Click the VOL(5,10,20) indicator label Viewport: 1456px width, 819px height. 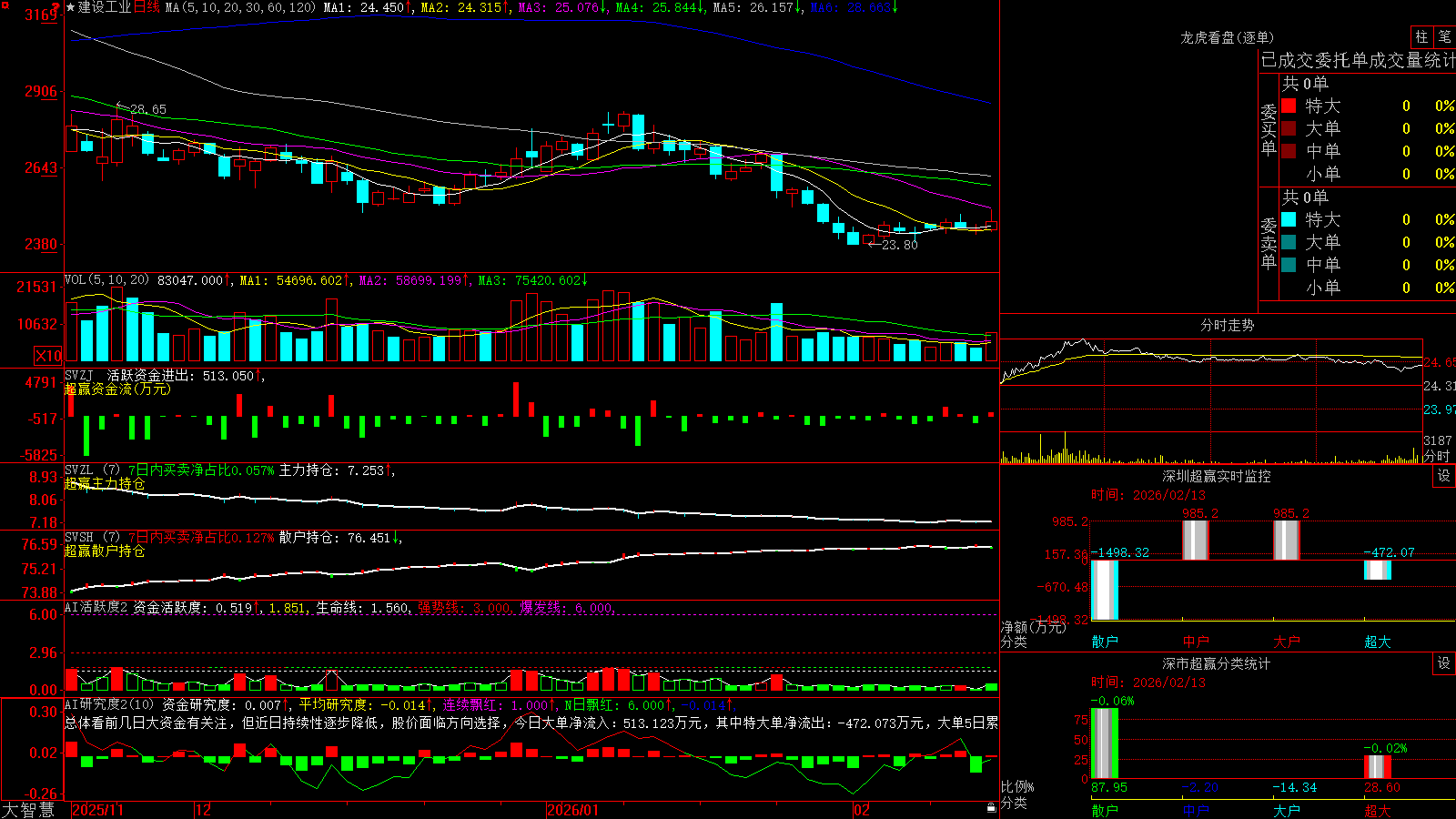point(107,280)
